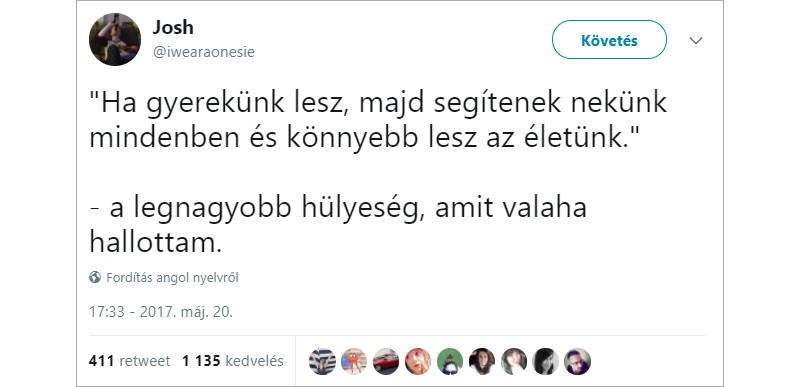
Task: Click the pale-faced woman avatar, seventh in row
Action: coord(514,362)
